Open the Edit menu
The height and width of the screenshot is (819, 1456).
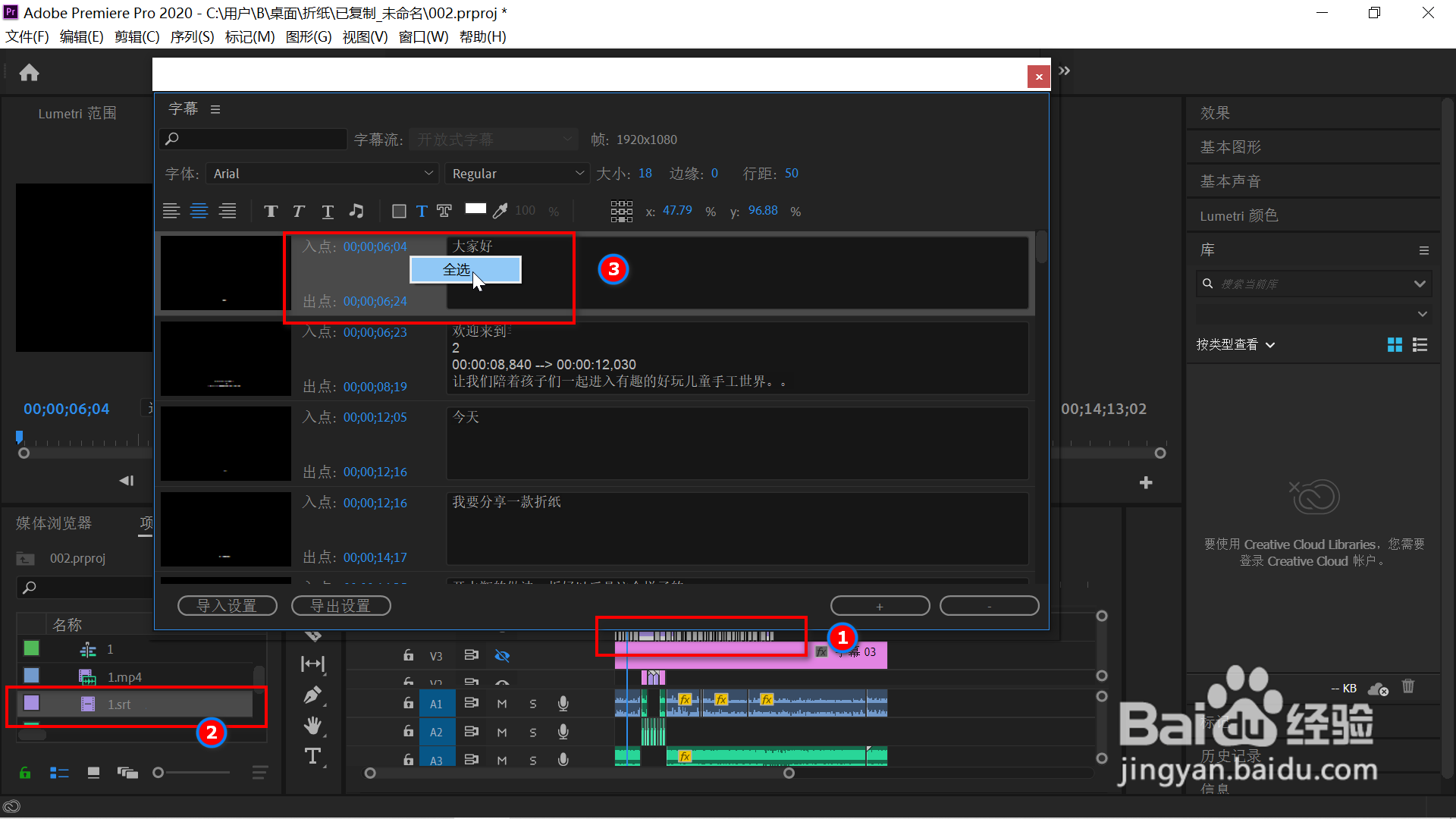(81, 36)
